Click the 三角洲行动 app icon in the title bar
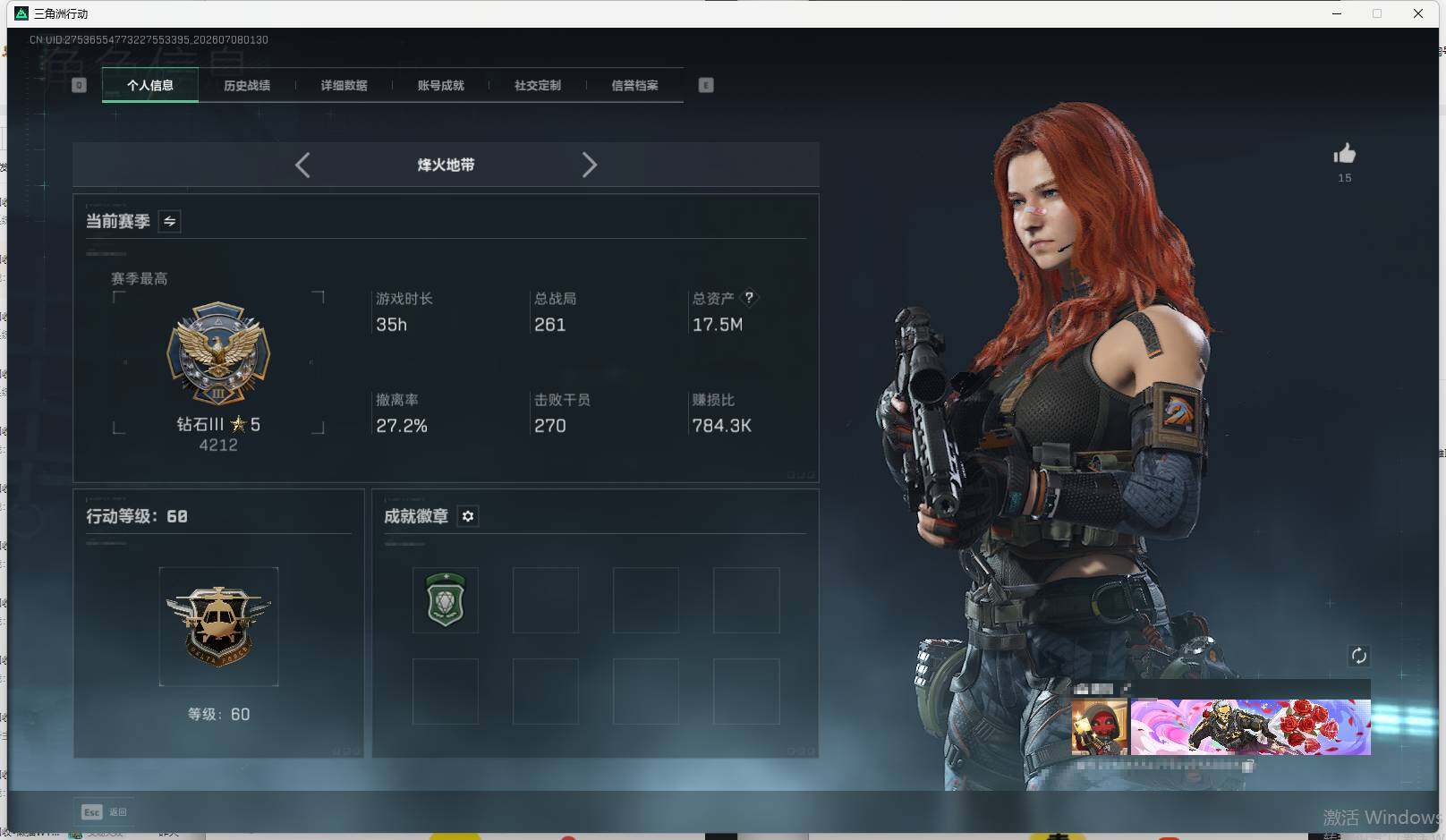Screen dimensions: 1446x840 coord(21,13)
